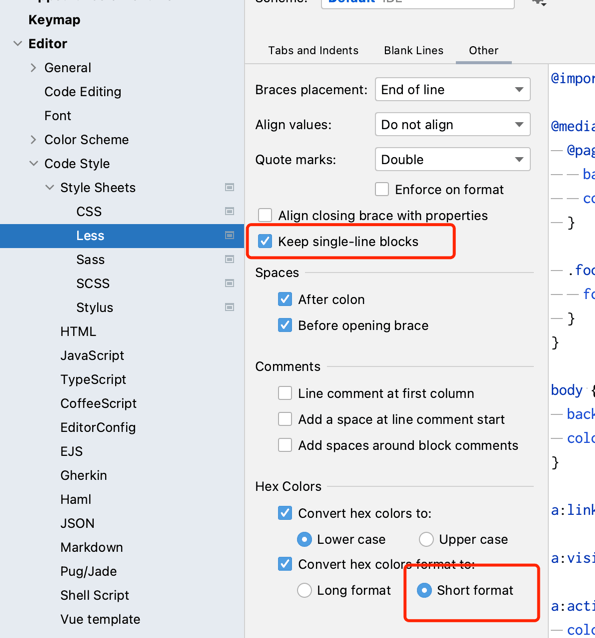Uncheck Keep single-line blocks
The height and width of the screenshot is (638, 595).
(265, 241)
